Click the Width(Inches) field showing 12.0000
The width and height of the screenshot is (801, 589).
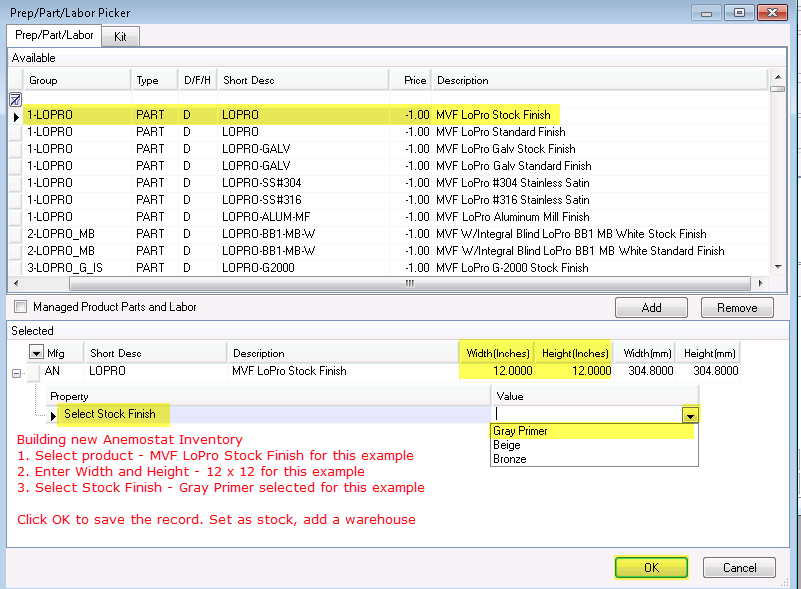pyautogui.click(x=496, y=371)
